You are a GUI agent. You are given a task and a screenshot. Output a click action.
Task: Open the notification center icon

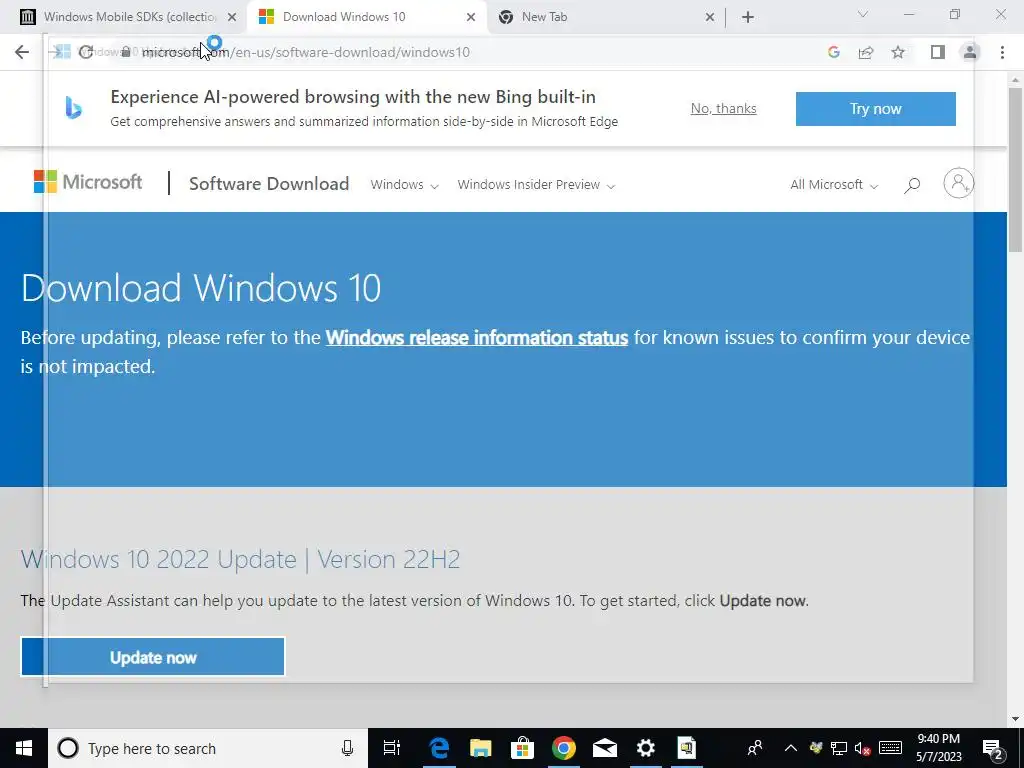[993, 748]
